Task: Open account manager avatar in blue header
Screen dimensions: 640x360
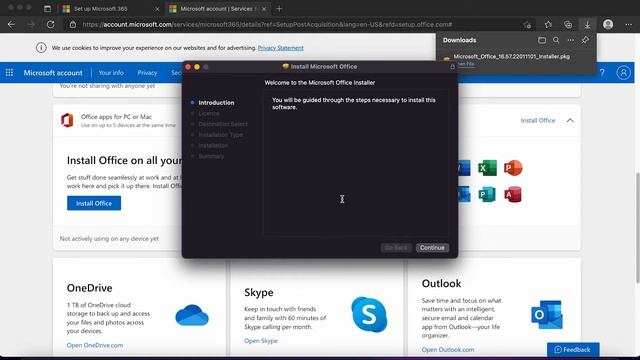Action: pyautogui.click(x=623, y=73)
